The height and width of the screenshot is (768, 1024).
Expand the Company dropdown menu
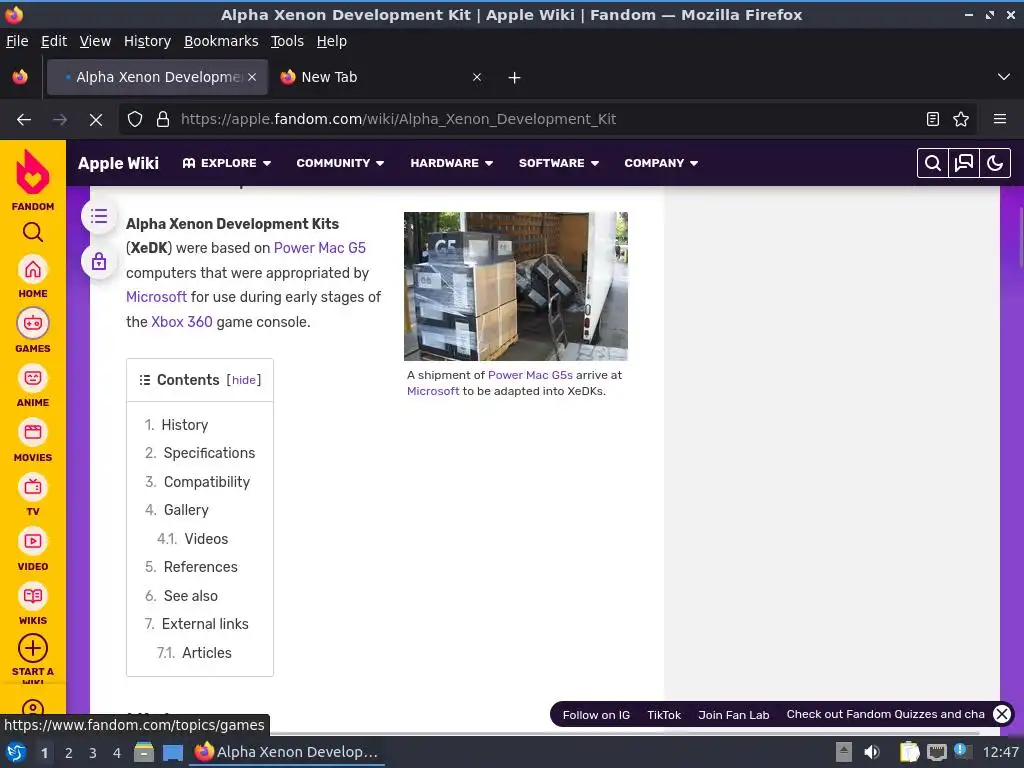click(661, 163)
